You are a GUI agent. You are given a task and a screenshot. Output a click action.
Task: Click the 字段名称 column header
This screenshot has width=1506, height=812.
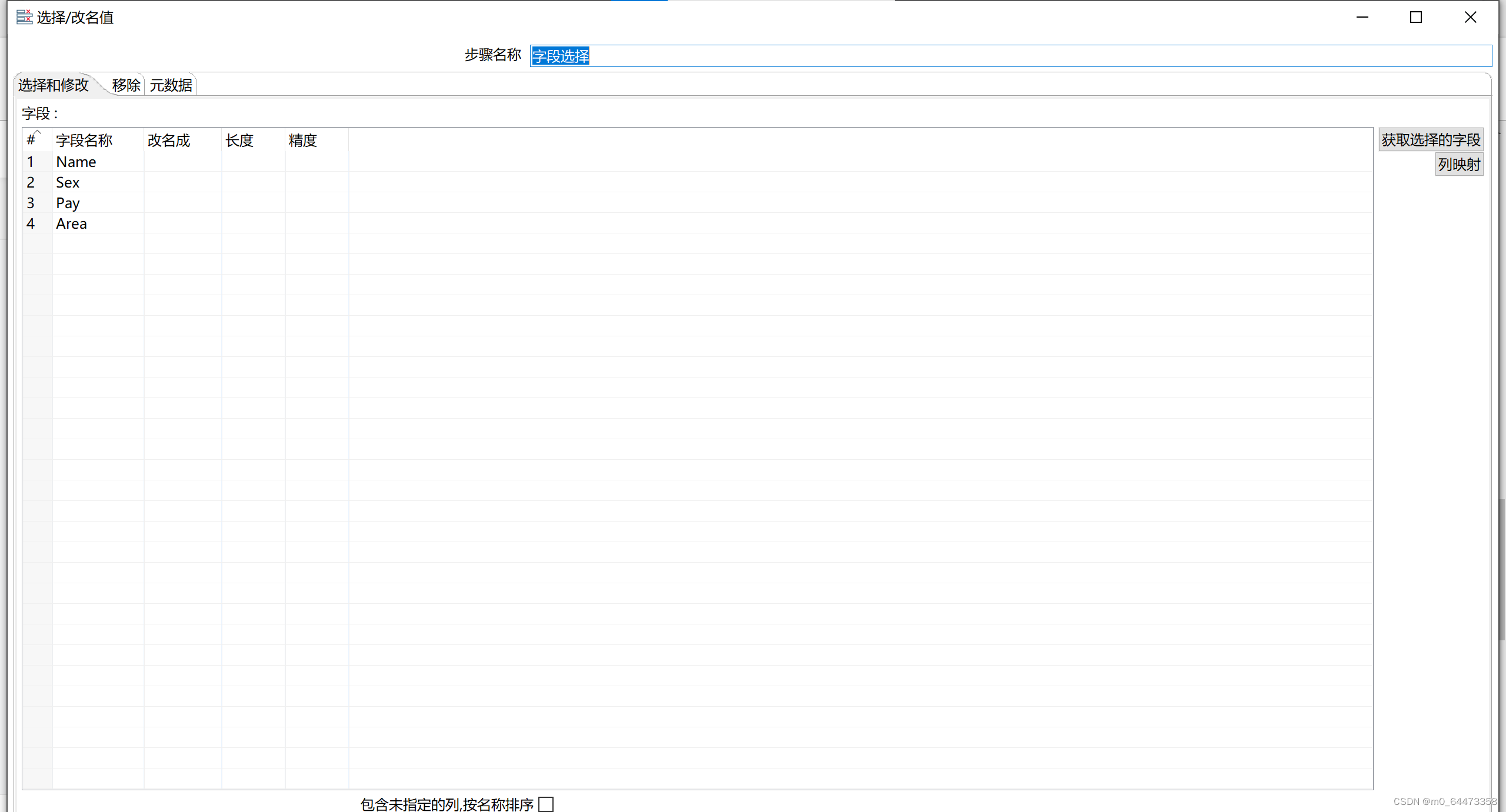coord(84,141)
